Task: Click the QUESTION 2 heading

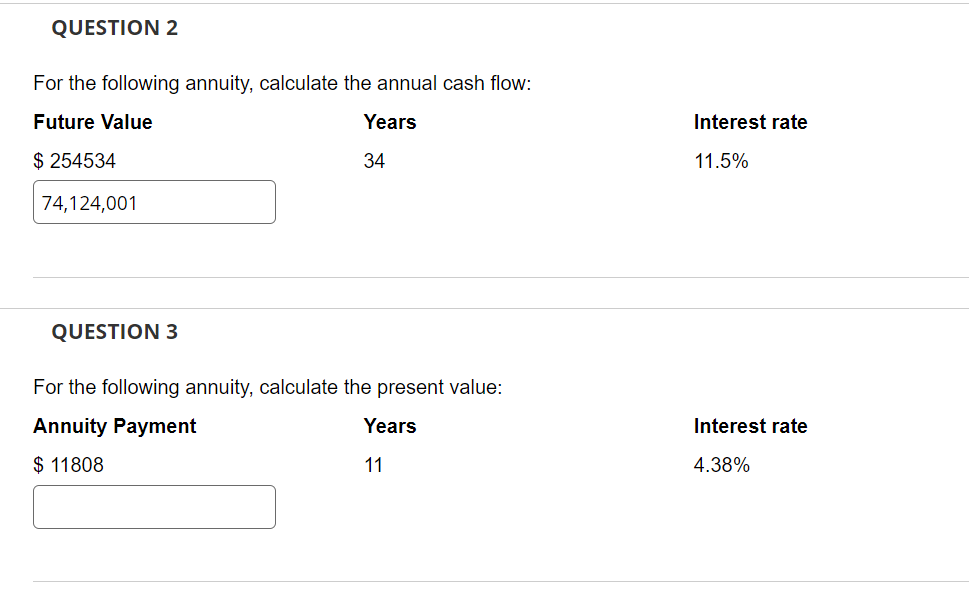Action: (x=114, y=28)
